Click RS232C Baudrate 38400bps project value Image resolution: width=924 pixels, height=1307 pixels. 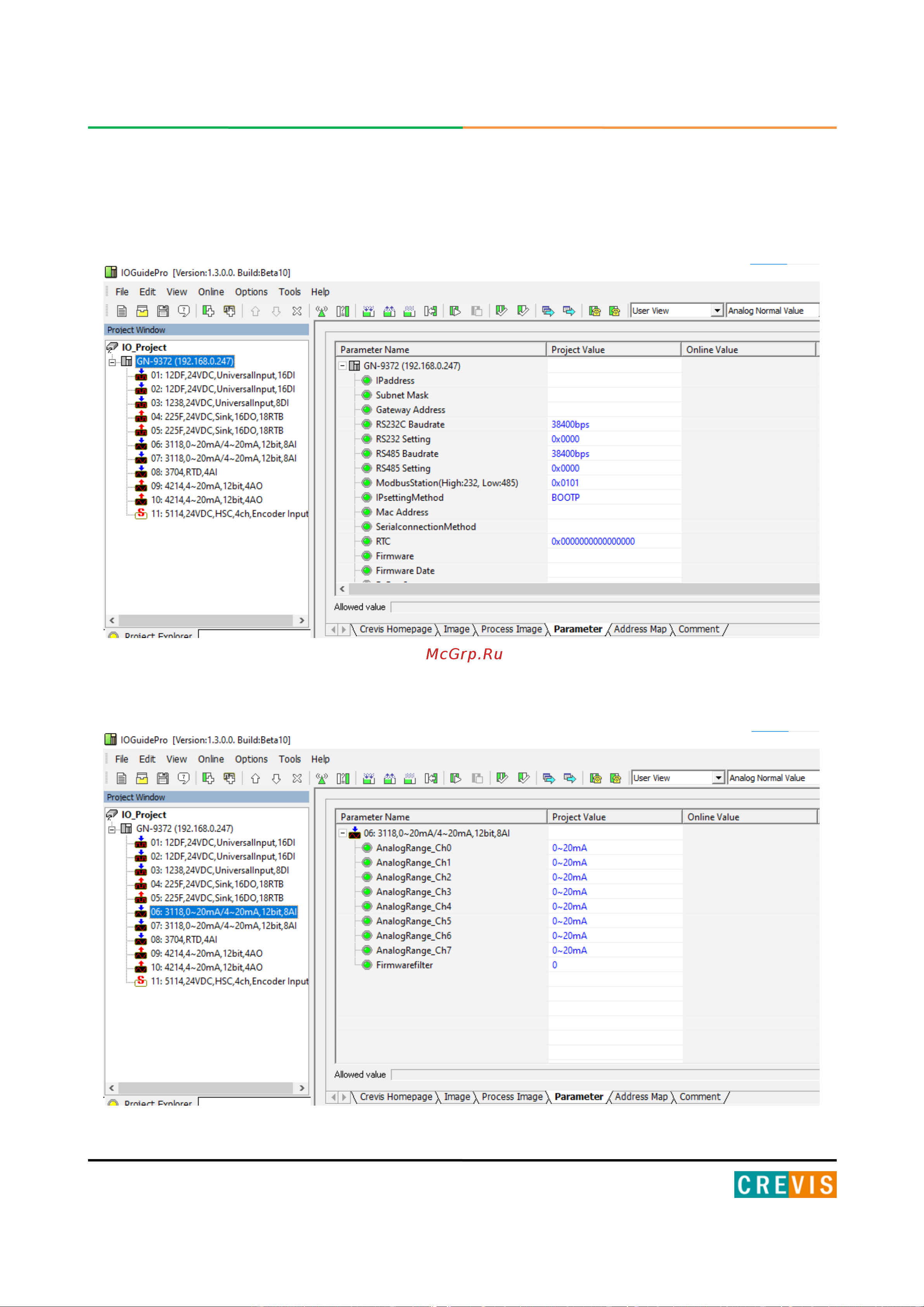tap(570, 425)
